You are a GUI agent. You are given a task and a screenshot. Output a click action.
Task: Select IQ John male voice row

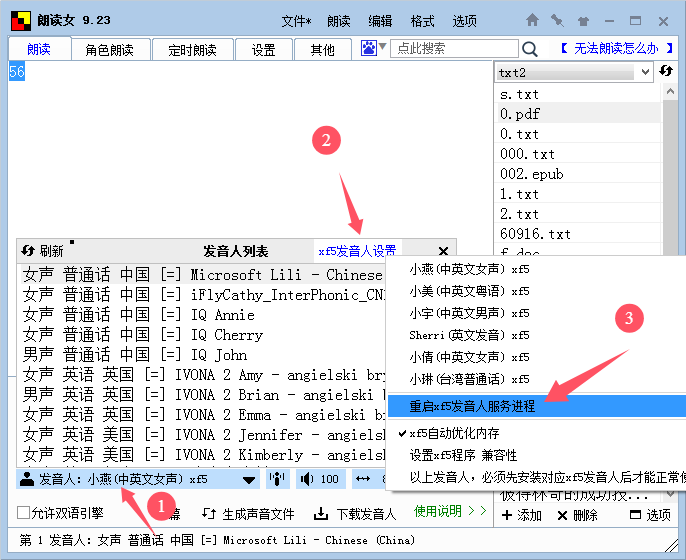[203, 354]
